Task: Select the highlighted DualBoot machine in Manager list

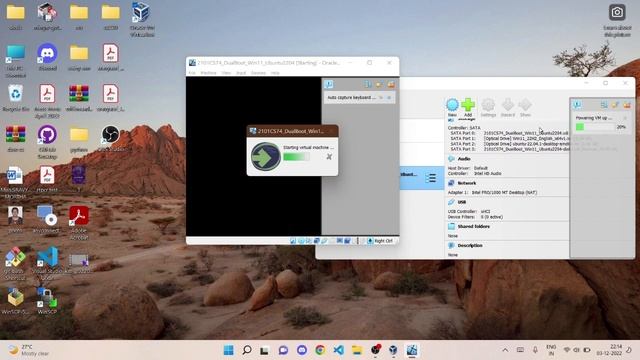Action: pyautogui.click(x=422, y=178)
